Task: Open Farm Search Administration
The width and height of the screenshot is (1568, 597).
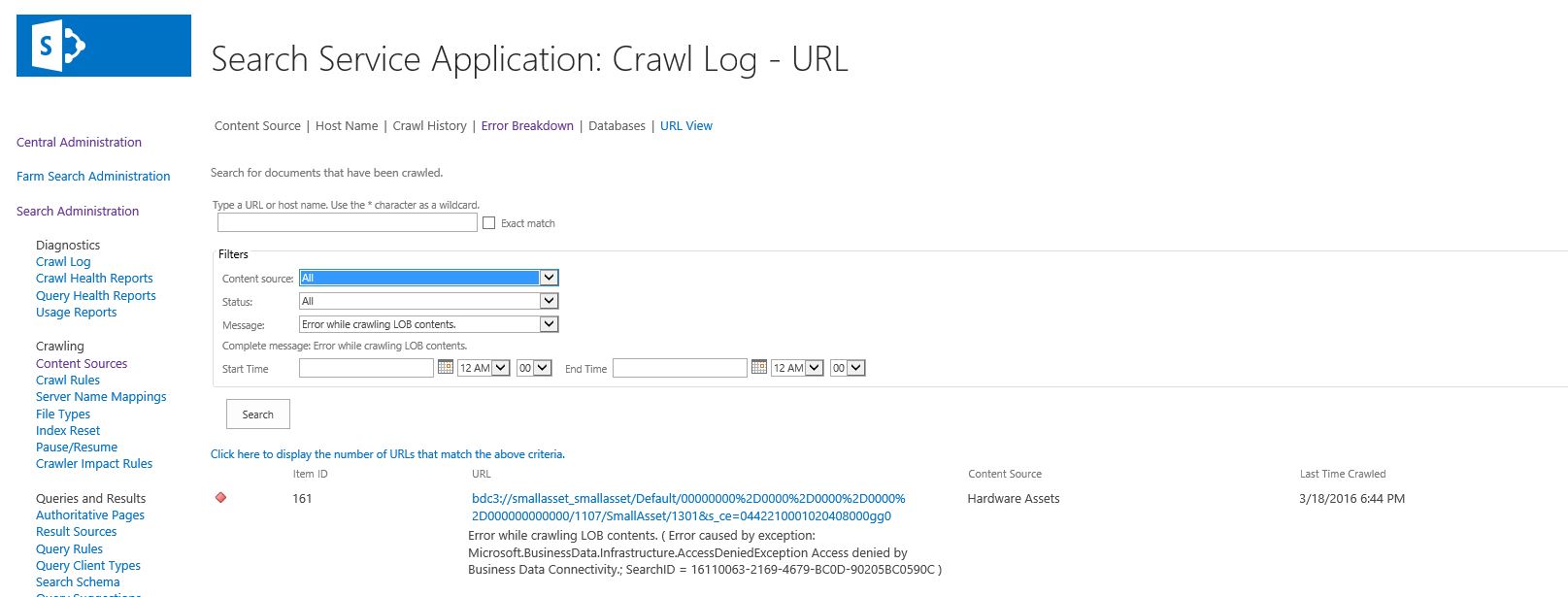Action: tap(93, 176)
